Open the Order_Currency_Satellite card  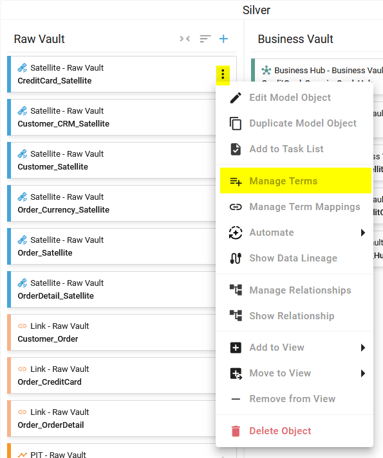(x=112, y=203)
